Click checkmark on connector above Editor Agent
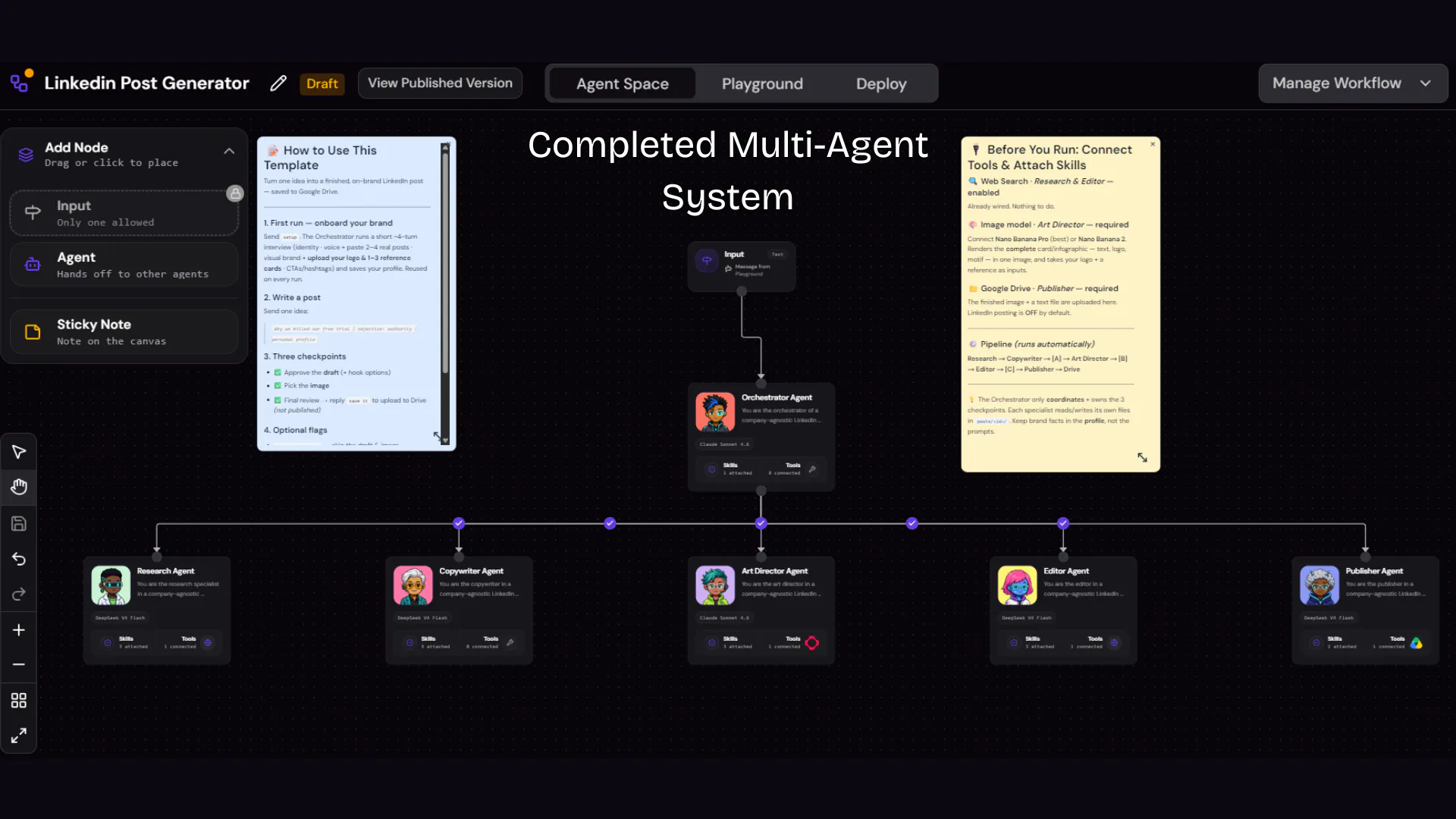The height and width of the screenshot is (819, 1456). 1063,523
